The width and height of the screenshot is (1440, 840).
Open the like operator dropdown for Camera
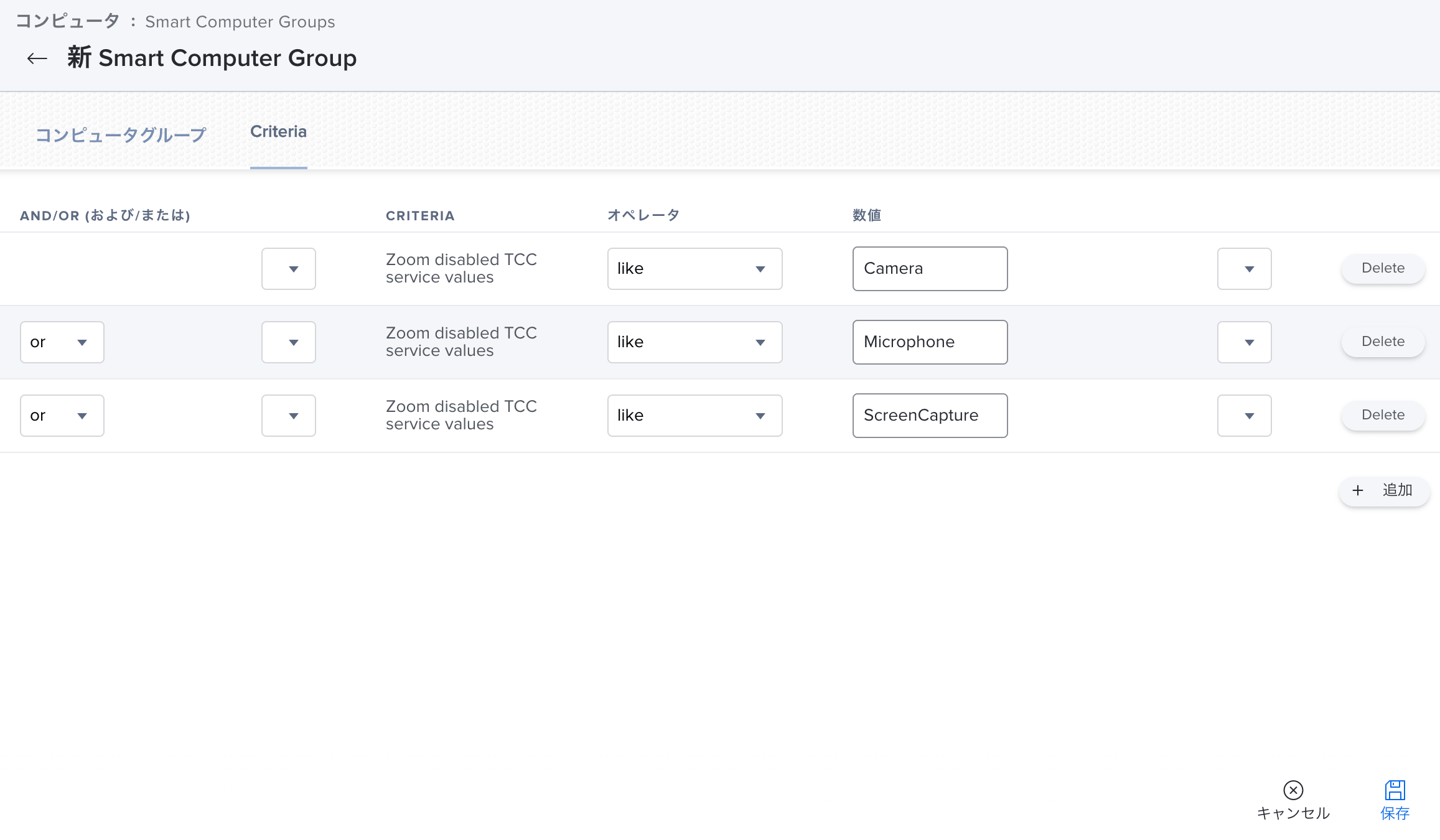694,269
